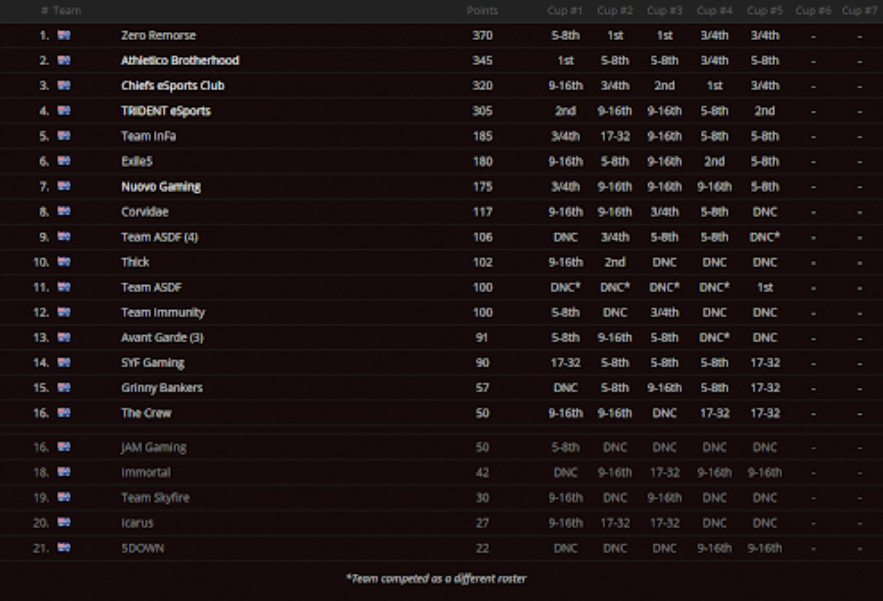Select Exile5 team name text
883x601 pixels.
click(137, 162)
